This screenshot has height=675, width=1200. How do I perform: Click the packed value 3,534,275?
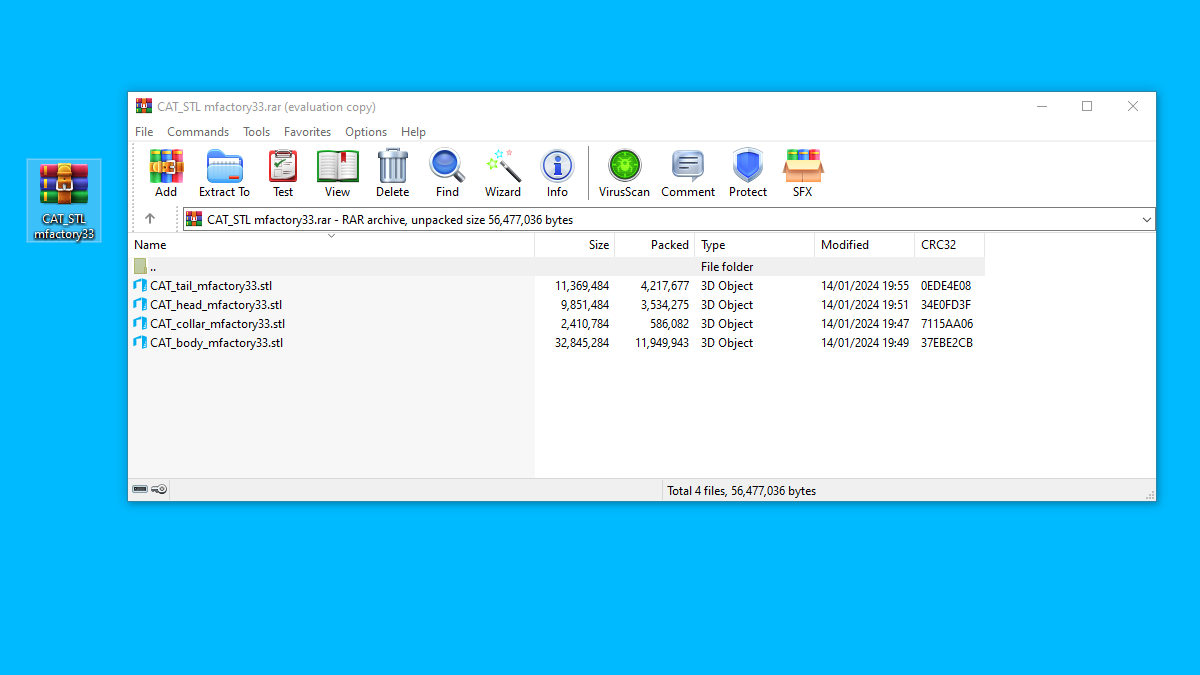point(665,305)
